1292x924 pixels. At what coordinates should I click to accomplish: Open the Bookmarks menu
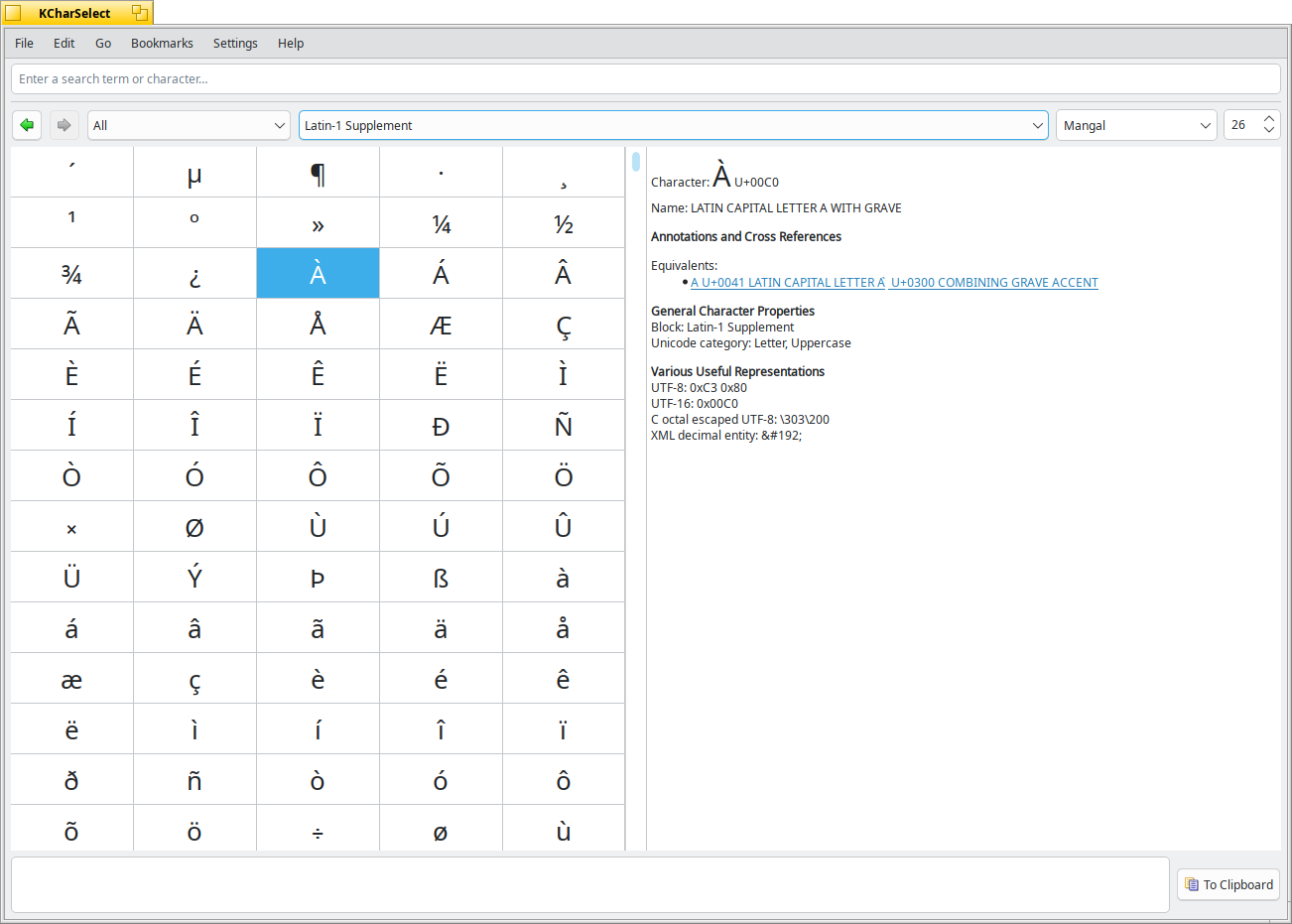pos(162,43)
